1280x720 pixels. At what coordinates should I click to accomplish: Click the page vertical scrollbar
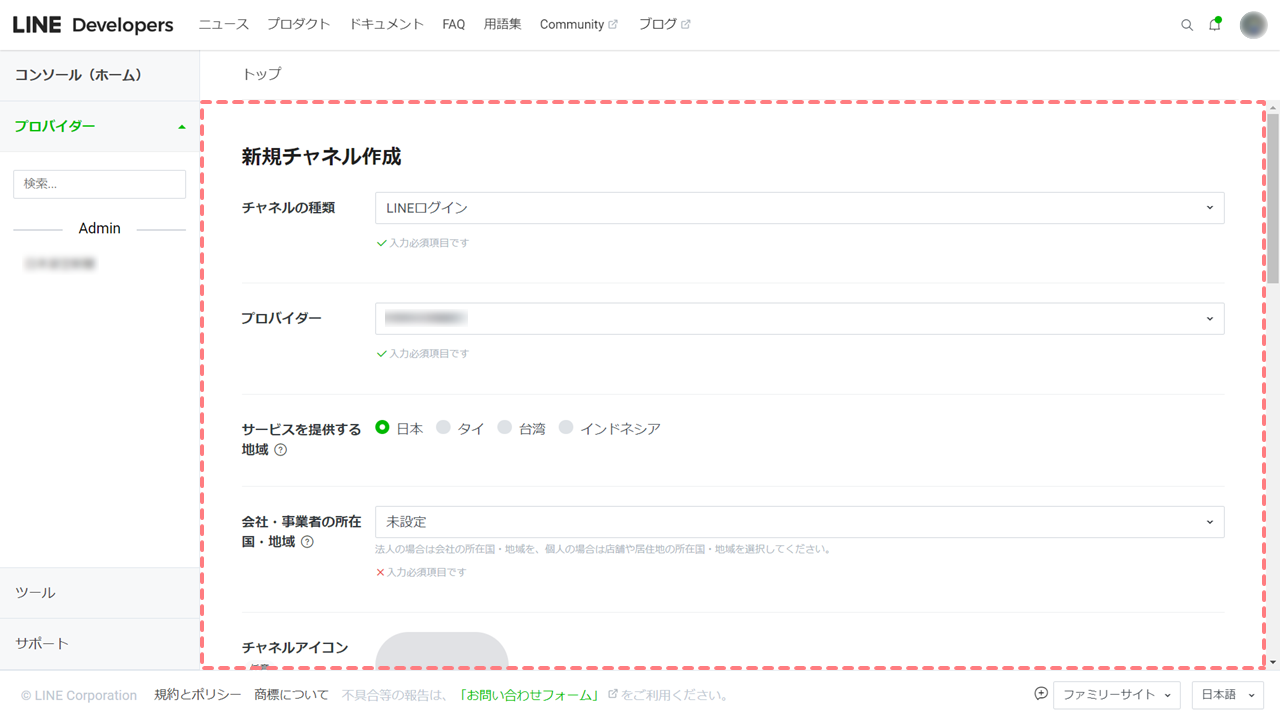1273,198
